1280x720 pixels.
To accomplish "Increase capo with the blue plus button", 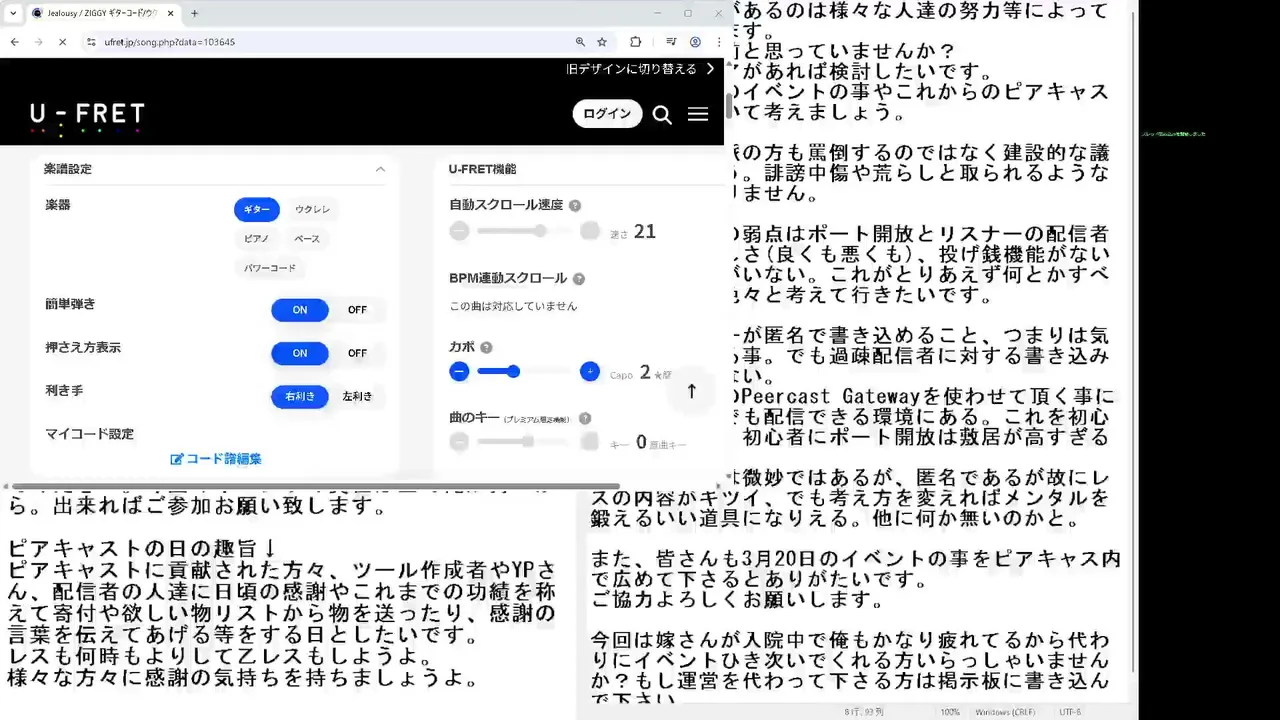I will pyautogui.click(x=590, y=371).
